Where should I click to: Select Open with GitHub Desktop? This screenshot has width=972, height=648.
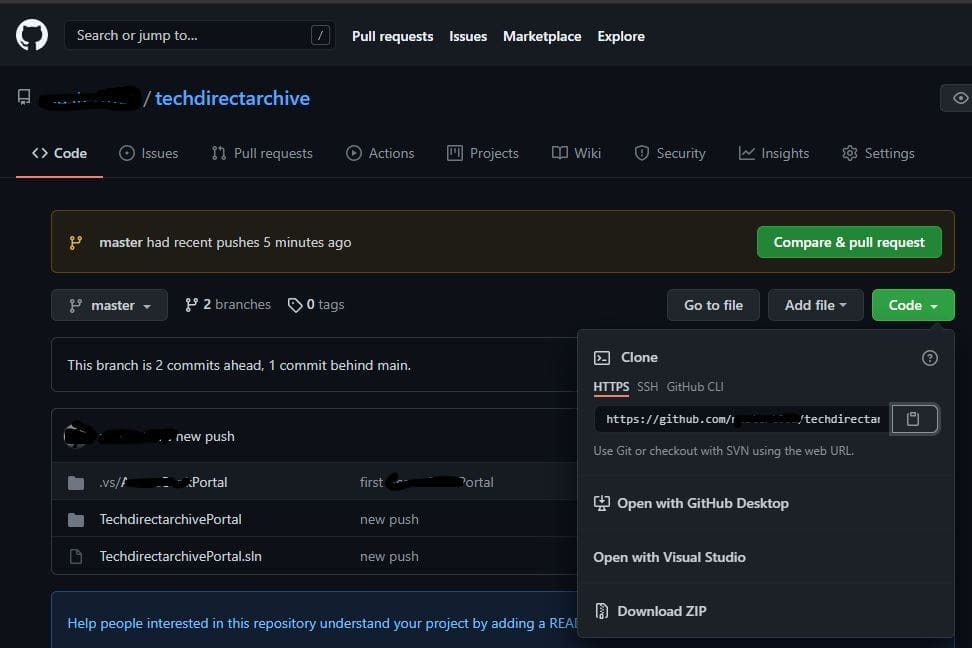pyautogui.click(x=702, y=503)
